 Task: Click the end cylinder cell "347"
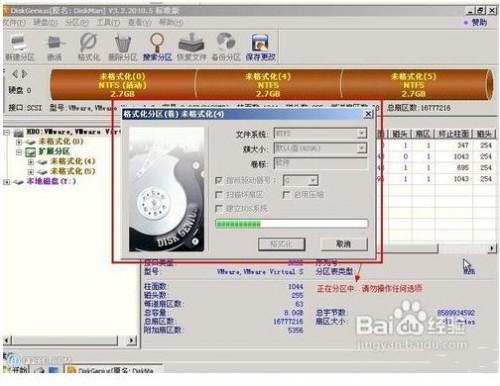click(463, 145)
